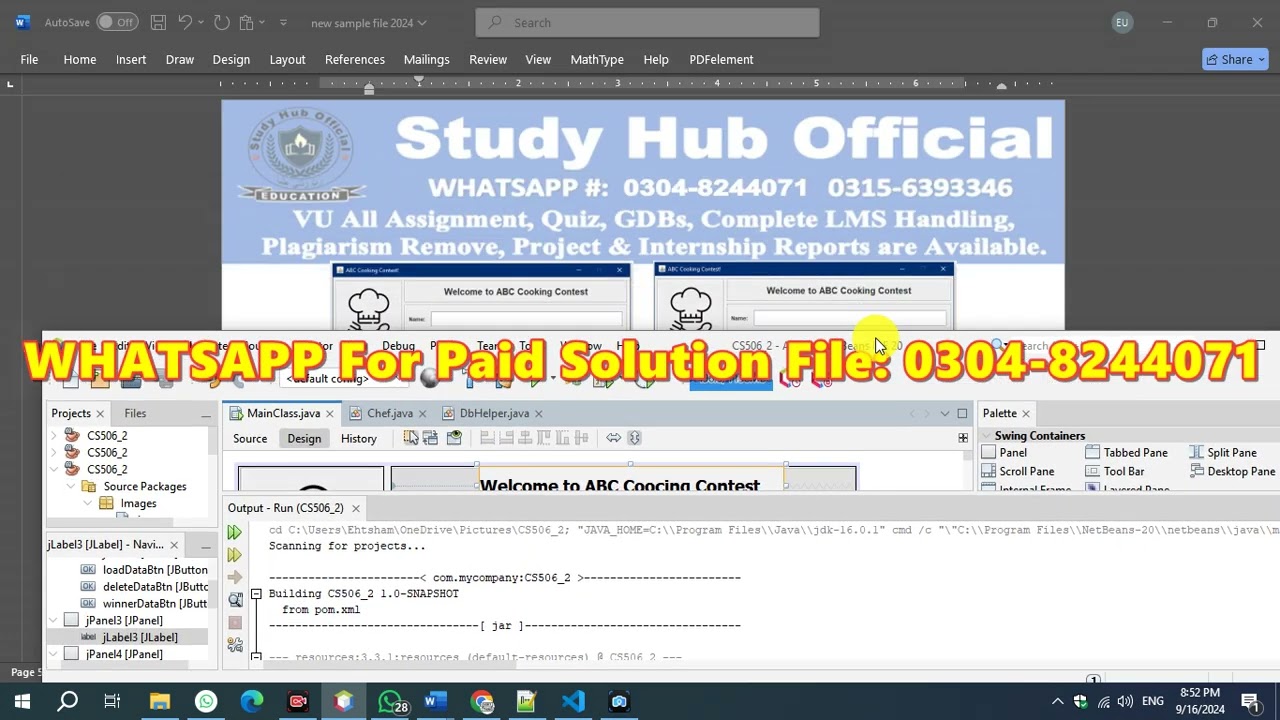1280x720 pixels.
Task: Open the Mailings ribbon tab
Action: coord(426,59)
